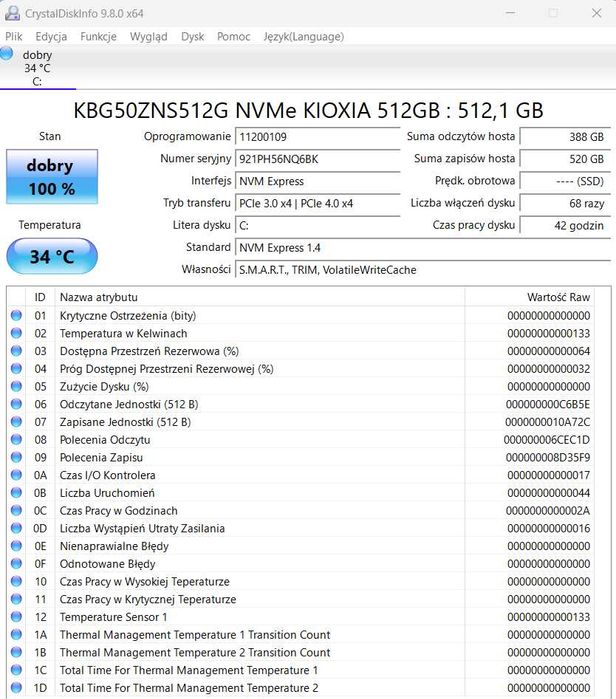Click status icon for Nienaprawialne Błędy row

click(16, 546)
